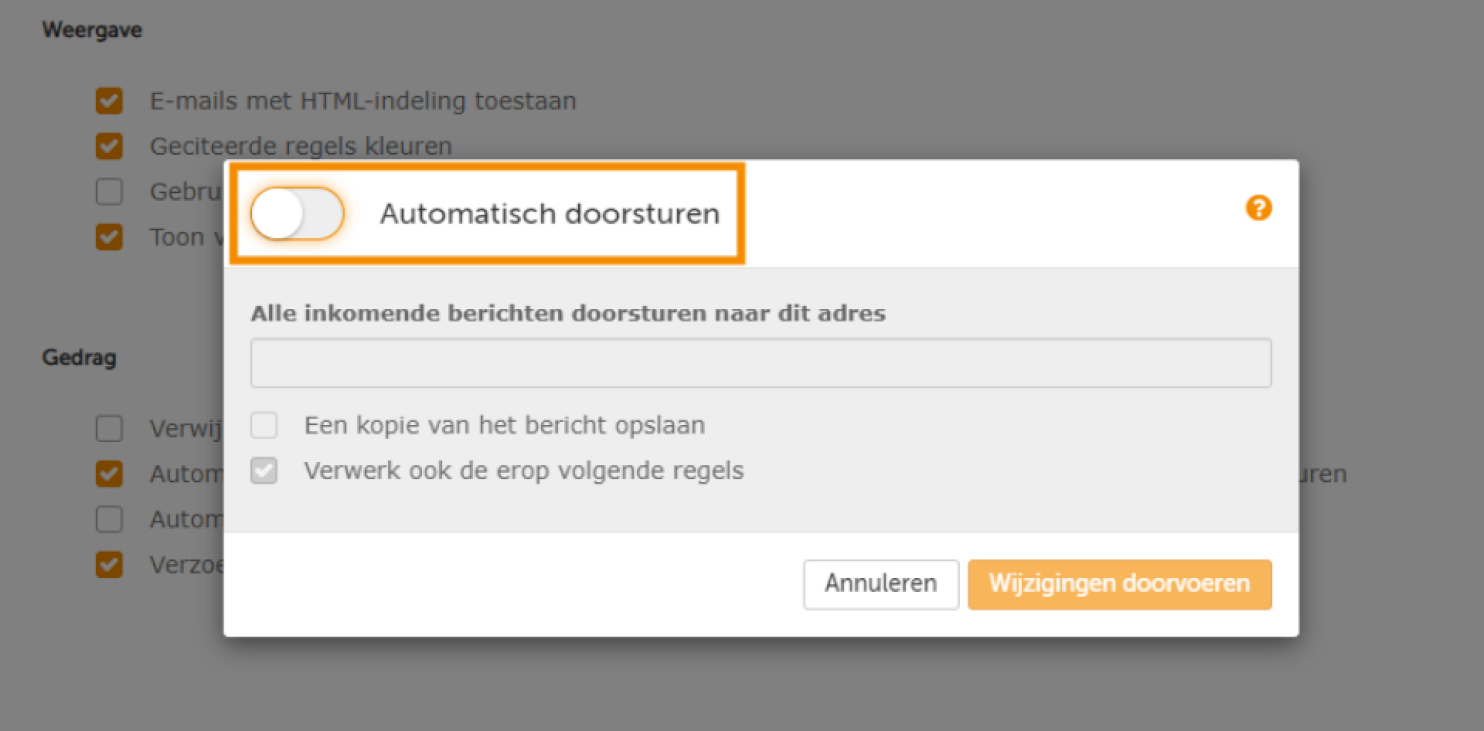Check the second 'Autom...' checkbox under Gedrag

(108, 519)
